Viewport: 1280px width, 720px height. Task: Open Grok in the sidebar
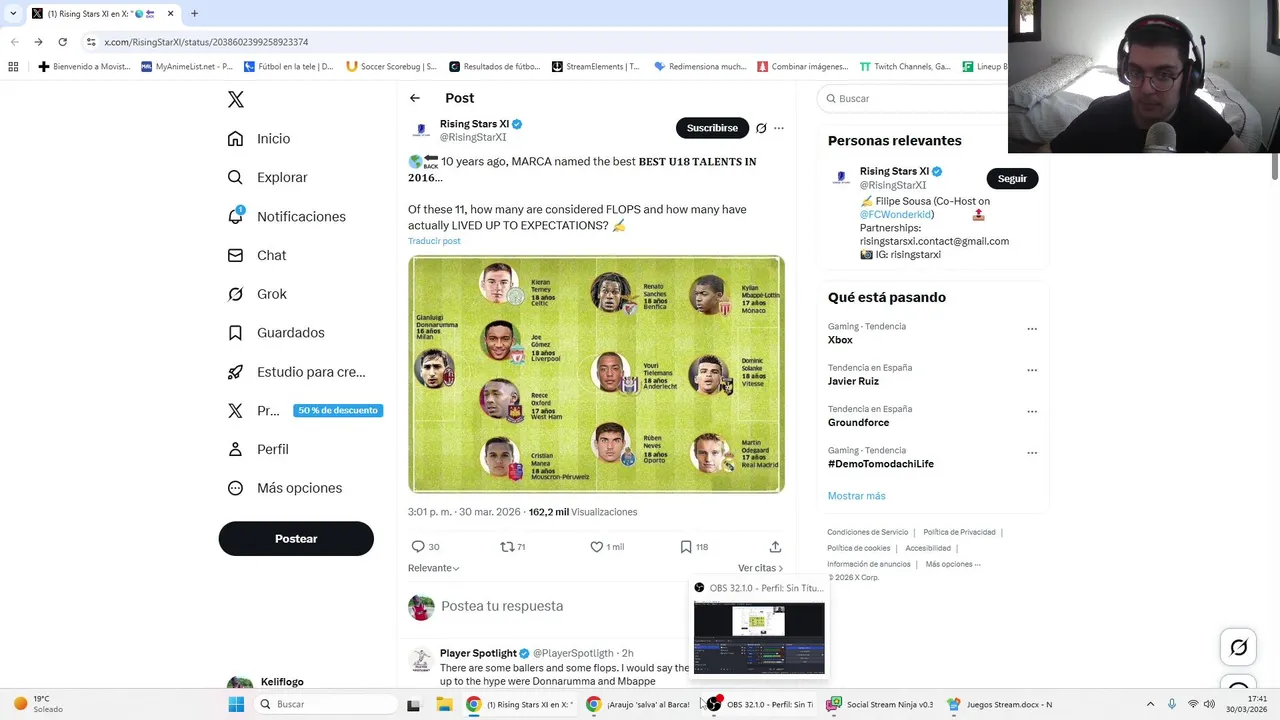[x=257, y=294]
